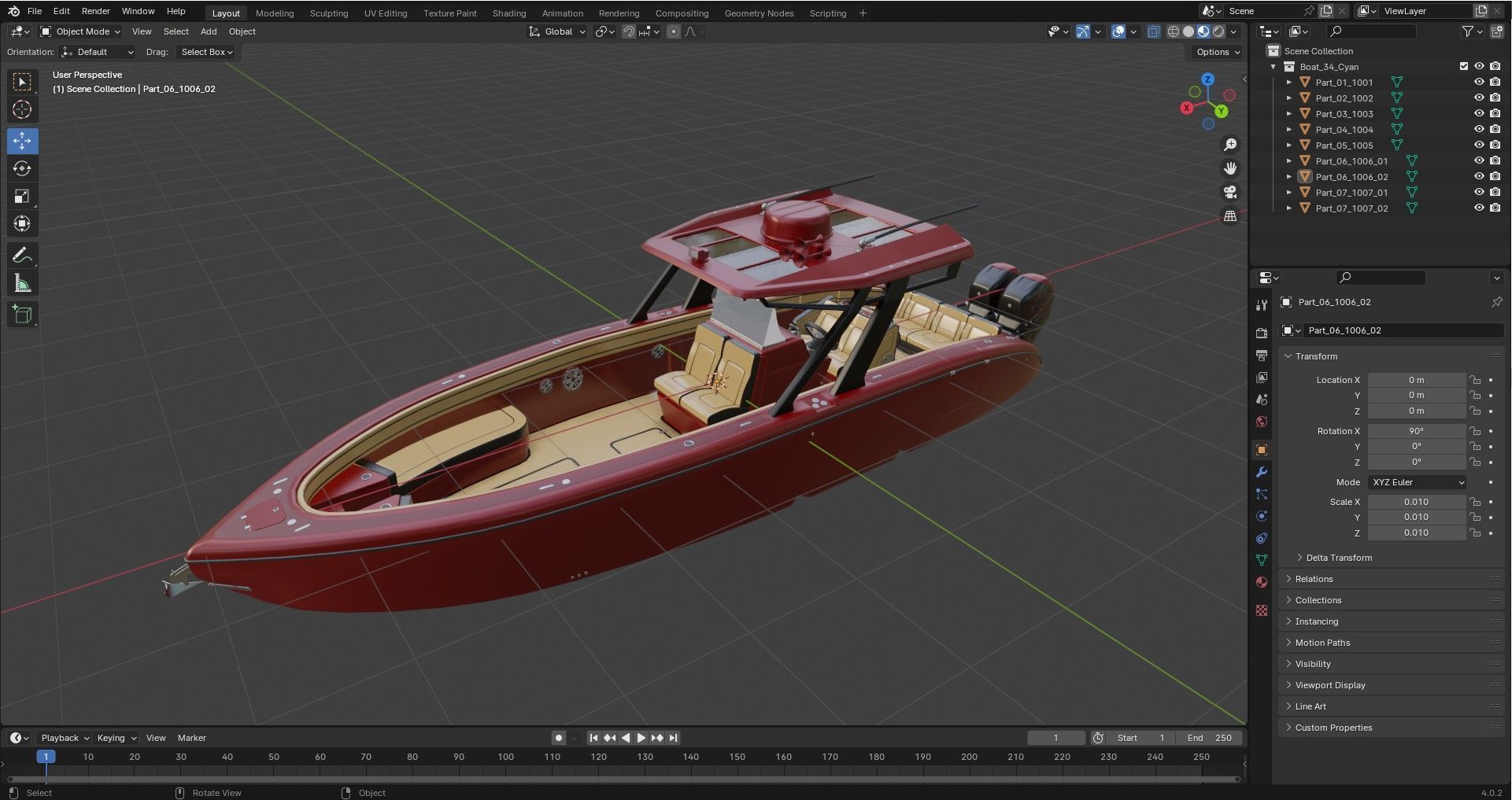Hide Part_03_1003 with eye icon
The image size is (1512, 800).
point(1479,113)
